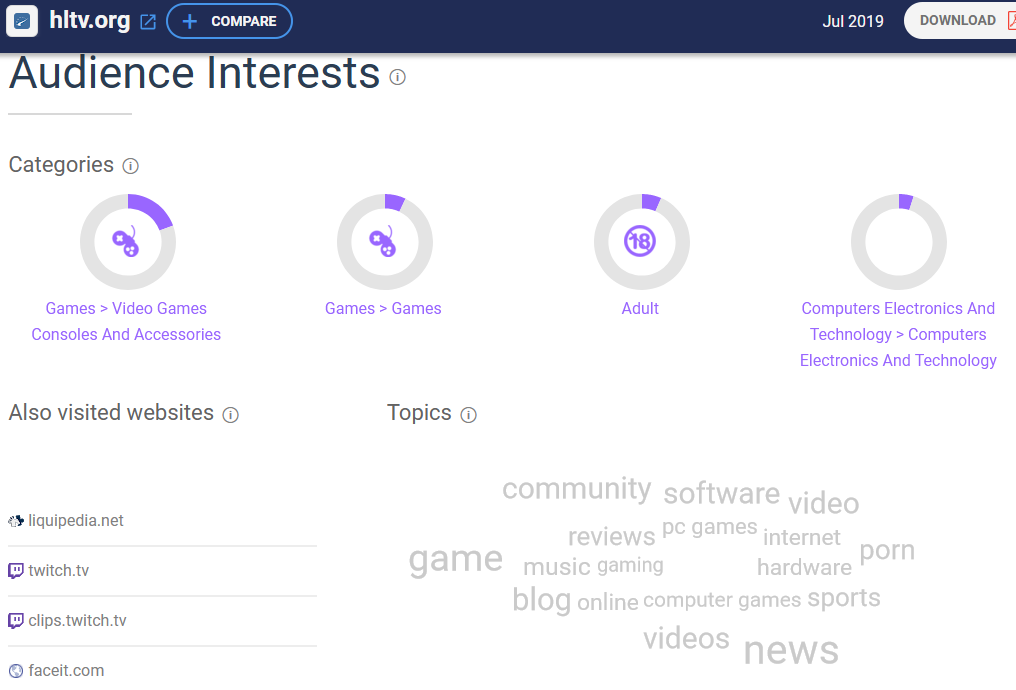Click the topic word 'news'

click(791, 650)
